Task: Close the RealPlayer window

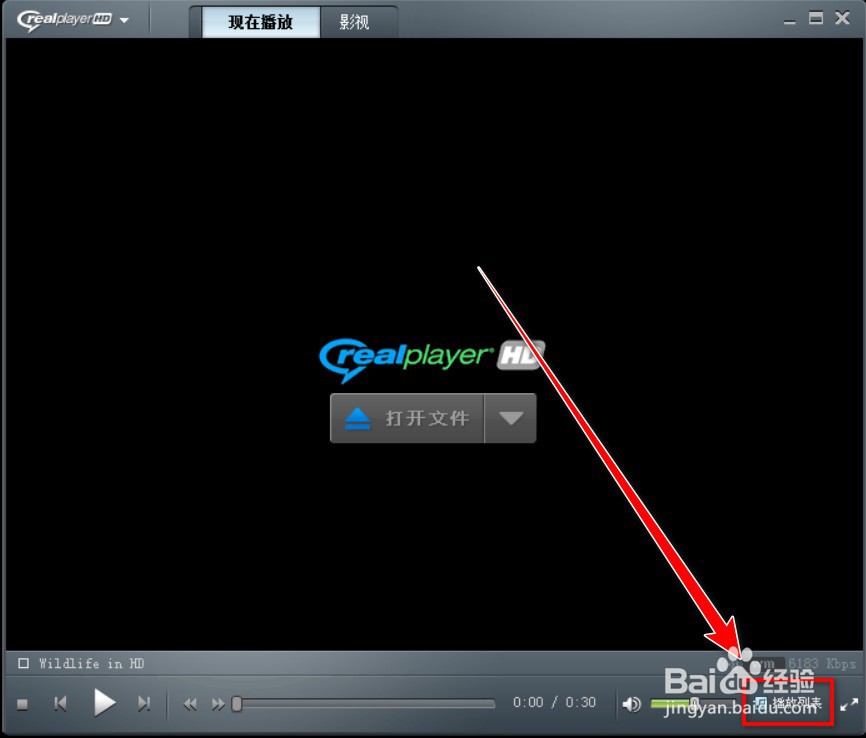Action: tap(842, 18)
